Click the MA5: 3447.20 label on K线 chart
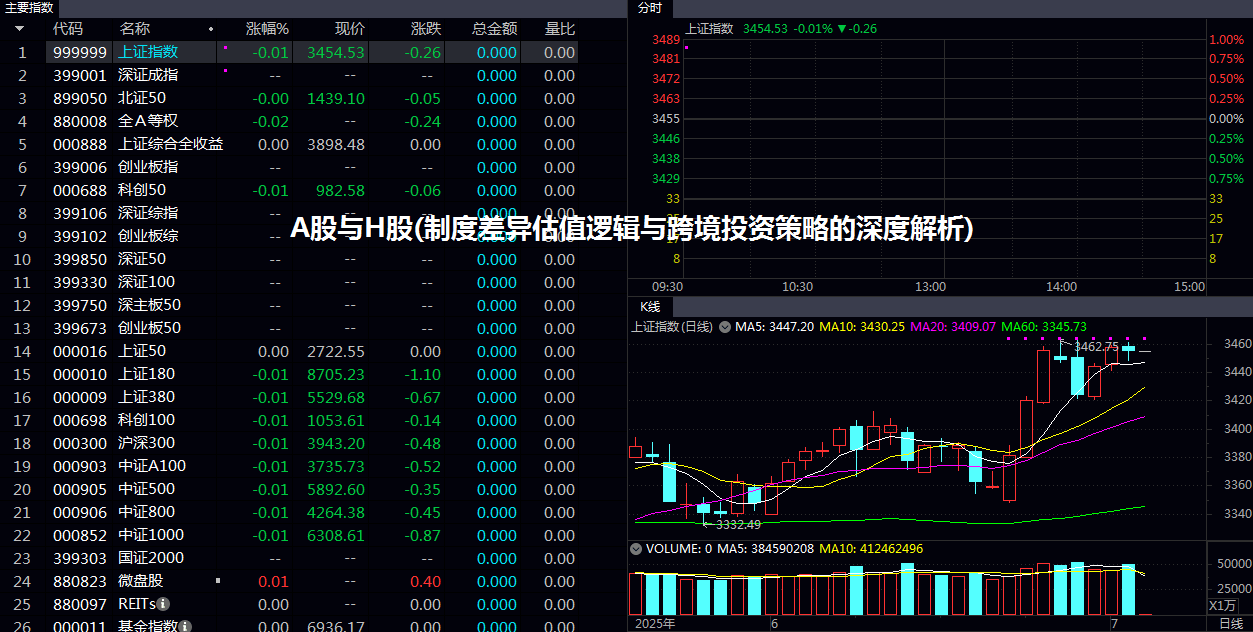 point(774,326)
